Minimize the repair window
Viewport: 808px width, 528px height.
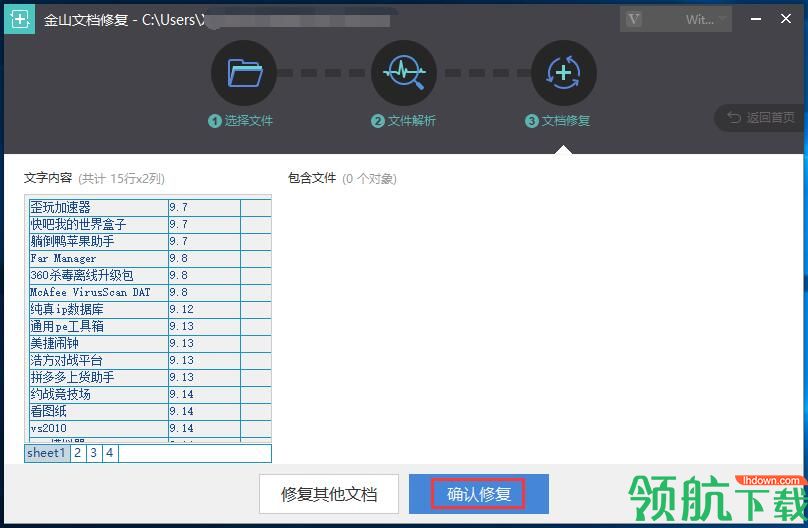[x=756, y=19]
